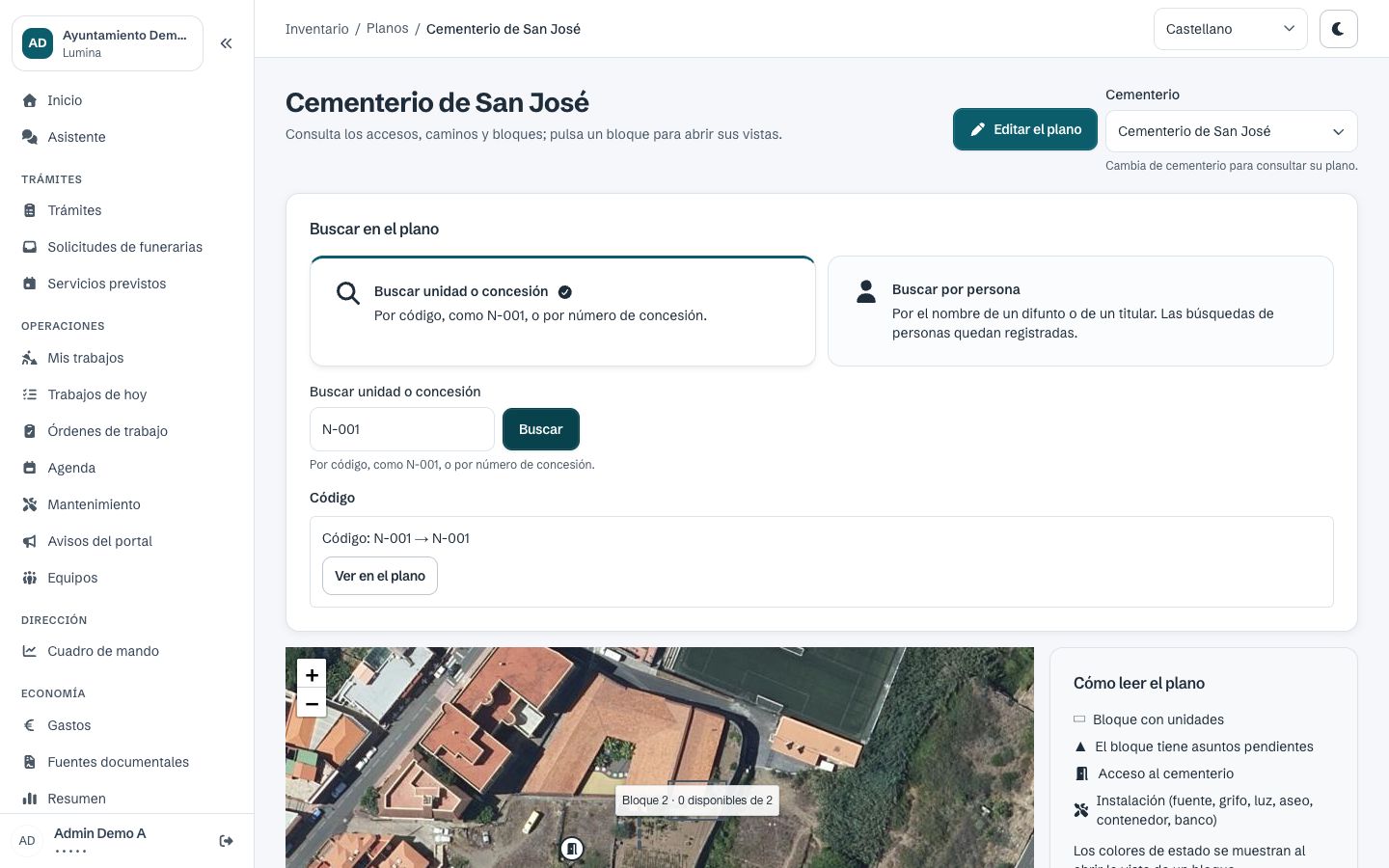Click the "Bloque con unidades" legend entry

1149,719
